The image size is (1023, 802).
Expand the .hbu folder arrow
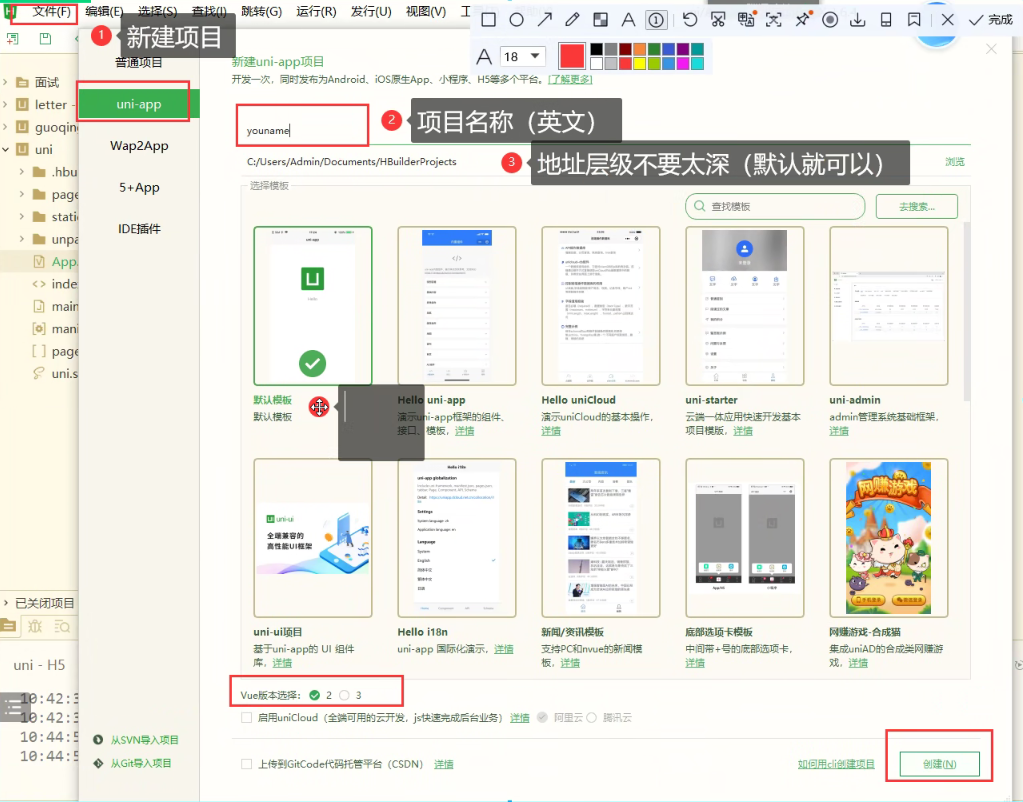(22, 172)
